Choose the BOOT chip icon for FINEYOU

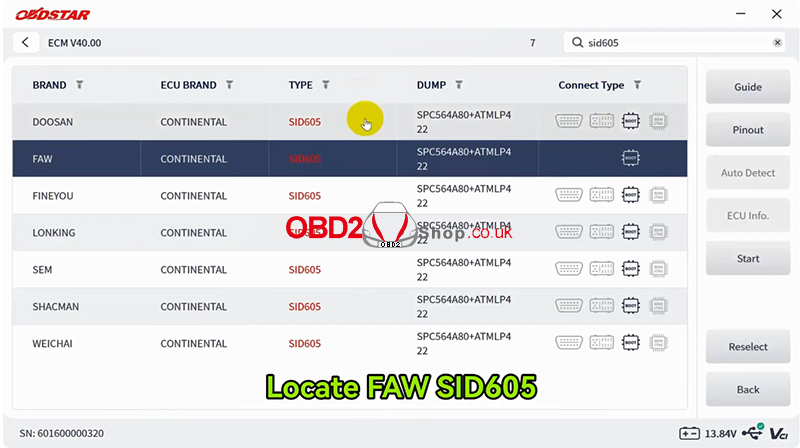[631, 195]
